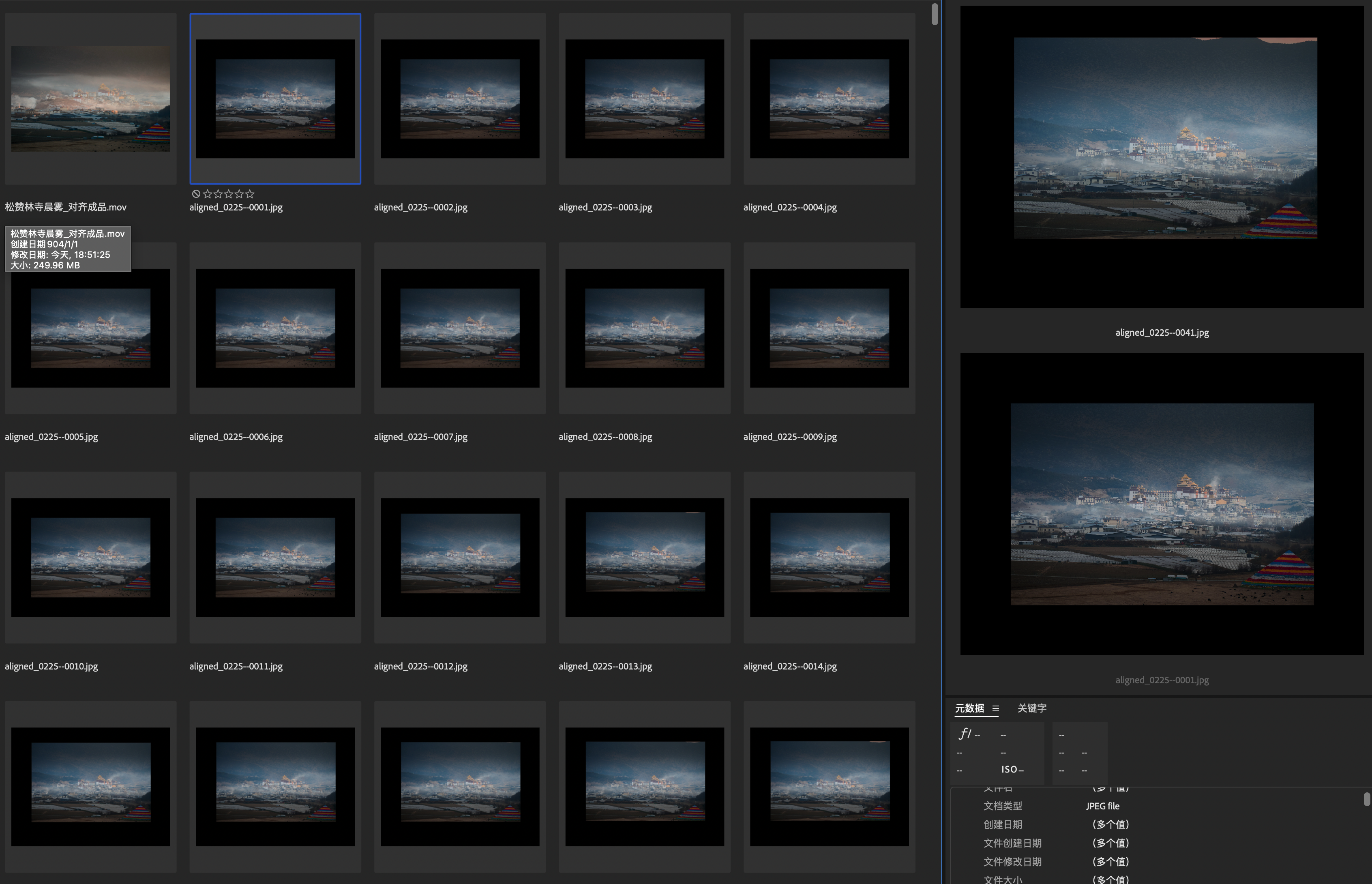Viewport: 1372px width, 884px height.
Task: Click the content grid vertical scrollbar thumb
Action: [x=935, y=14]
